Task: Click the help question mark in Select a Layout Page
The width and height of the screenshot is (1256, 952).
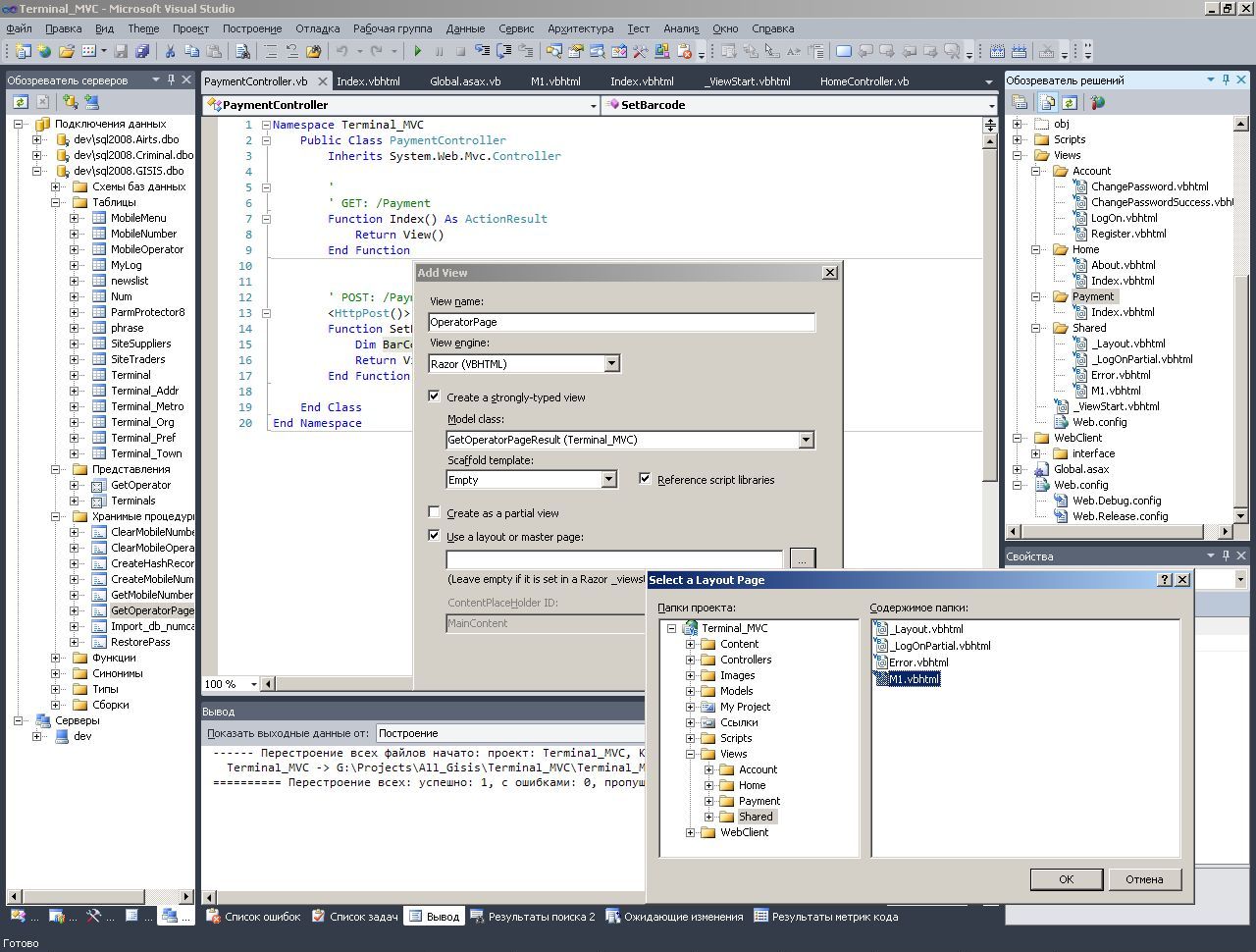Action: (x=1165, y=580)
